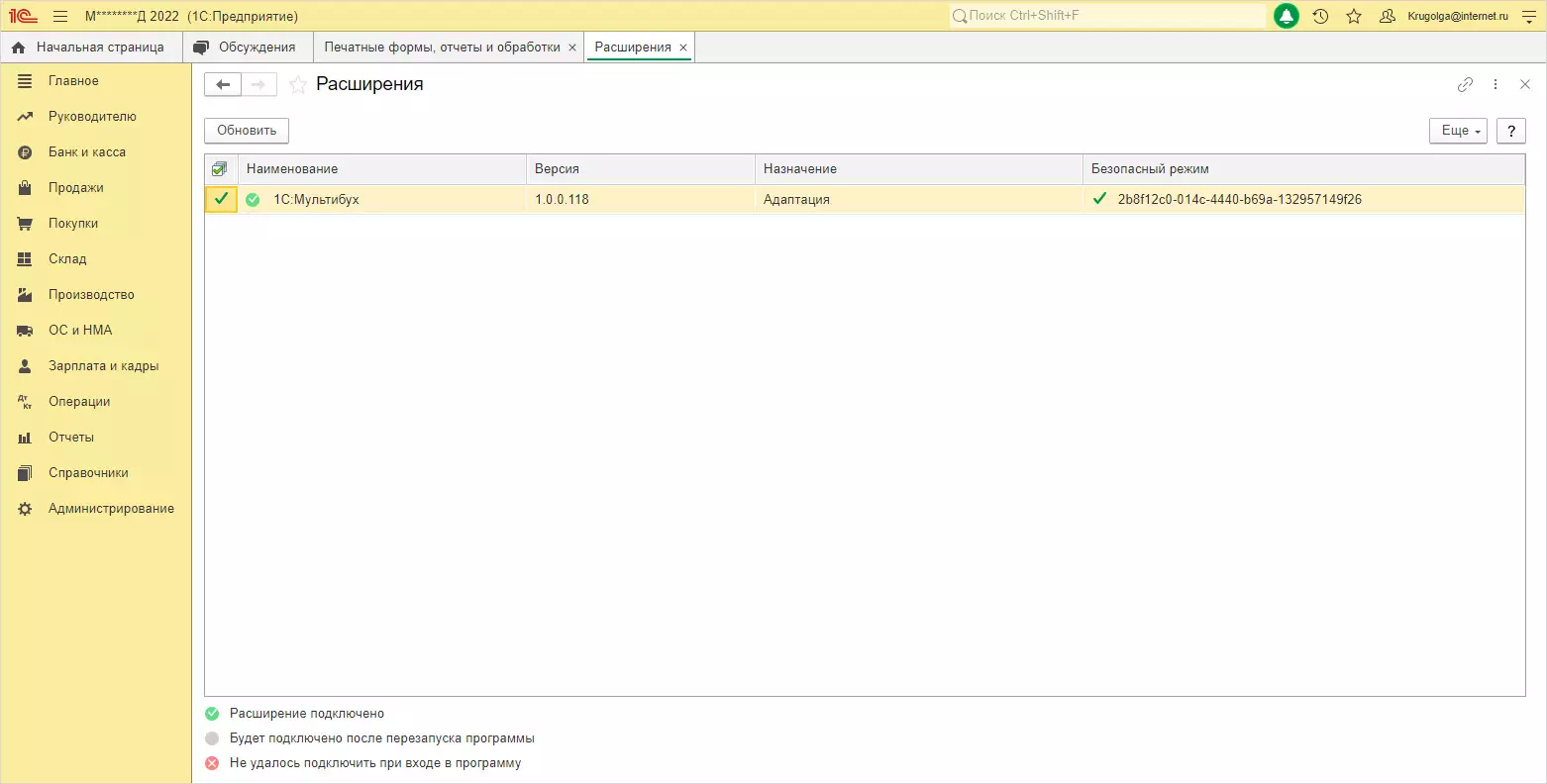Open the main menu hamburger icon
This screenshot has height=784, width=1547.
point(60,16)
